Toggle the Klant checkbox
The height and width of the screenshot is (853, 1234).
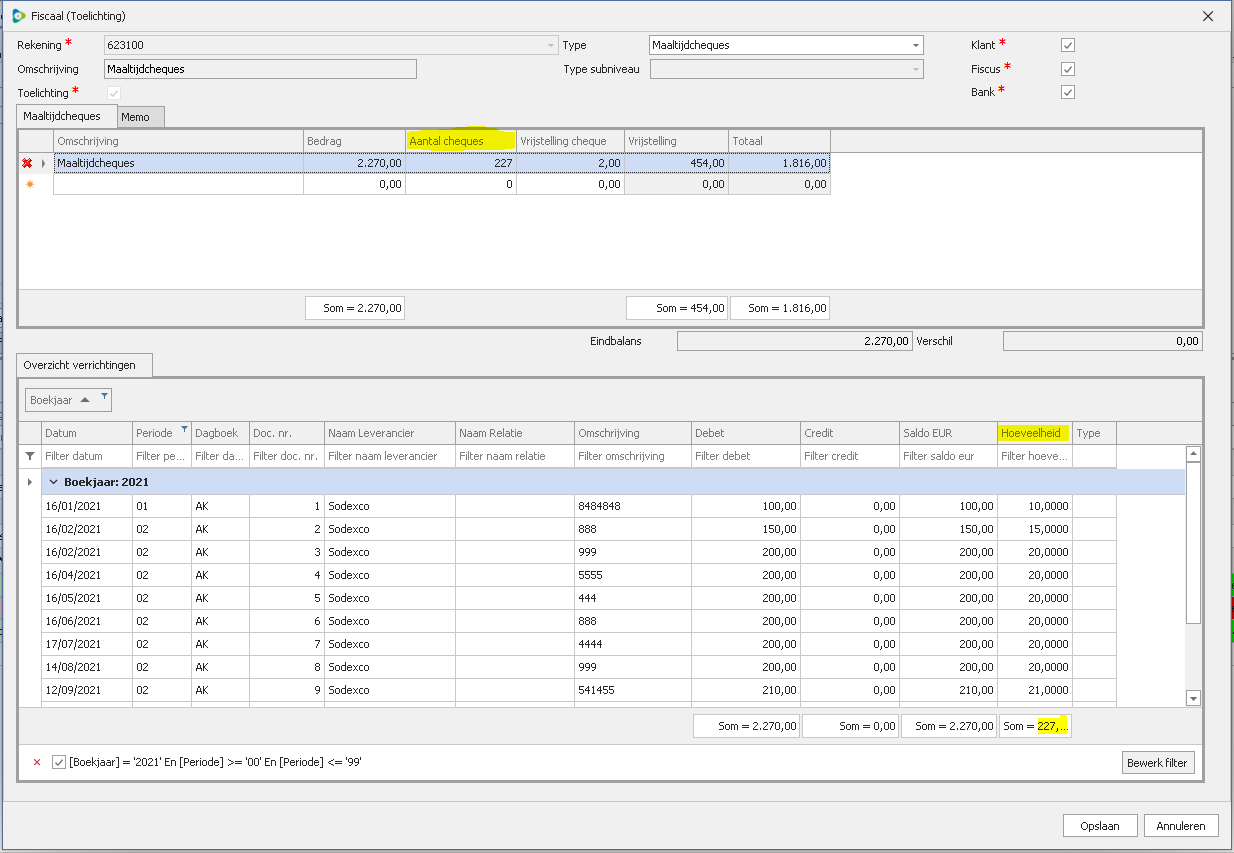[x=1068, y=45]
